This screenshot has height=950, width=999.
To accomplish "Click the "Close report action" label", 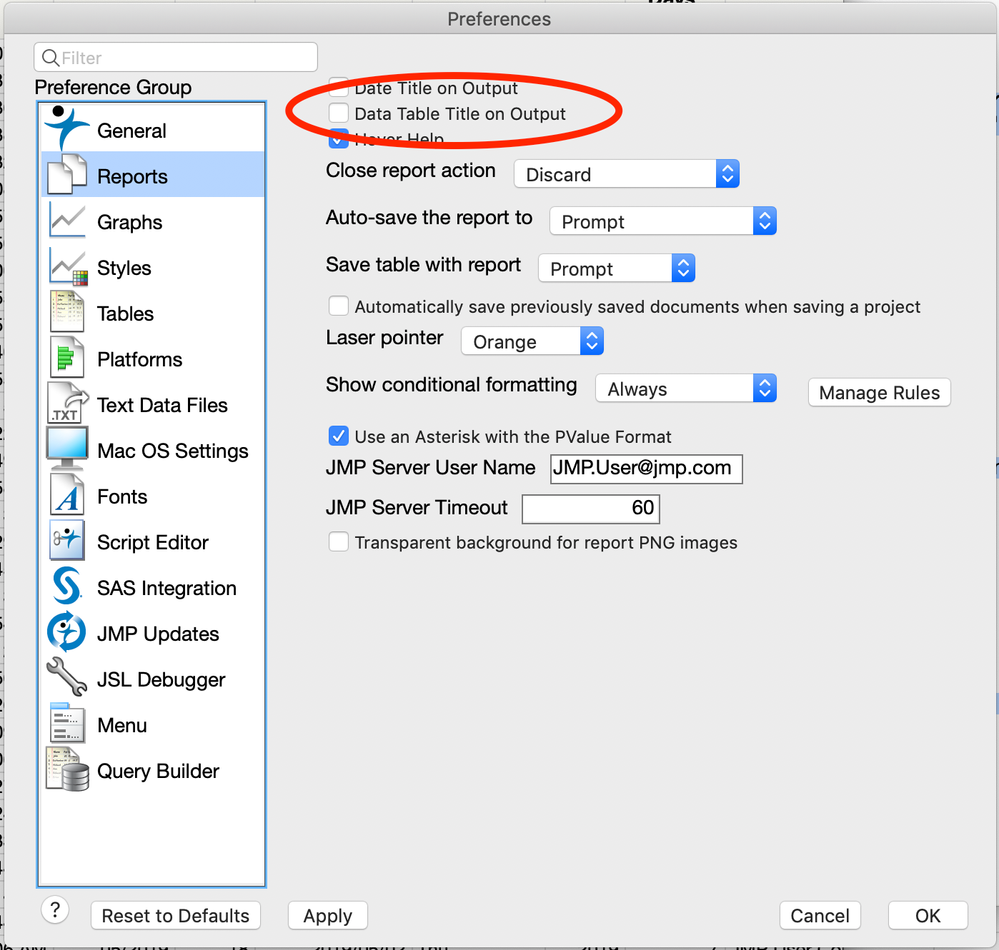I will 410,171.
